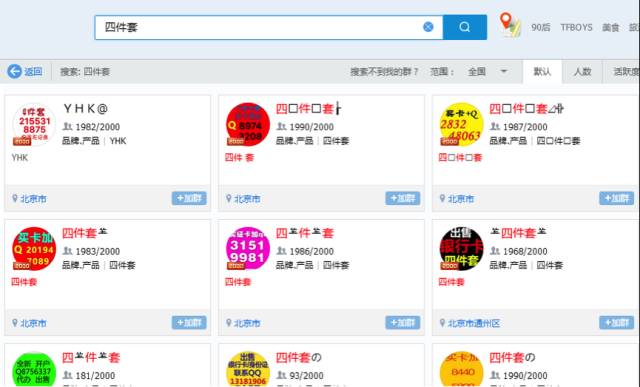Open group title of 93/2000 card
Image resolution: width=640 pixels, height=387 pixels.
pos(298,357)
